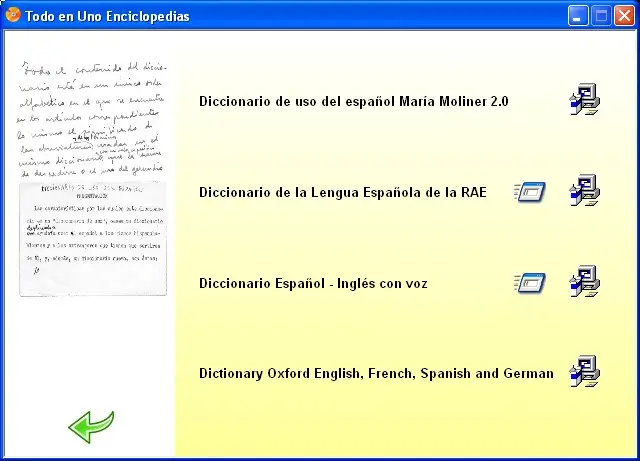Click install icon for RAE dictionary
This screenshot has height=461, width=640.
[x=584, y=190]
